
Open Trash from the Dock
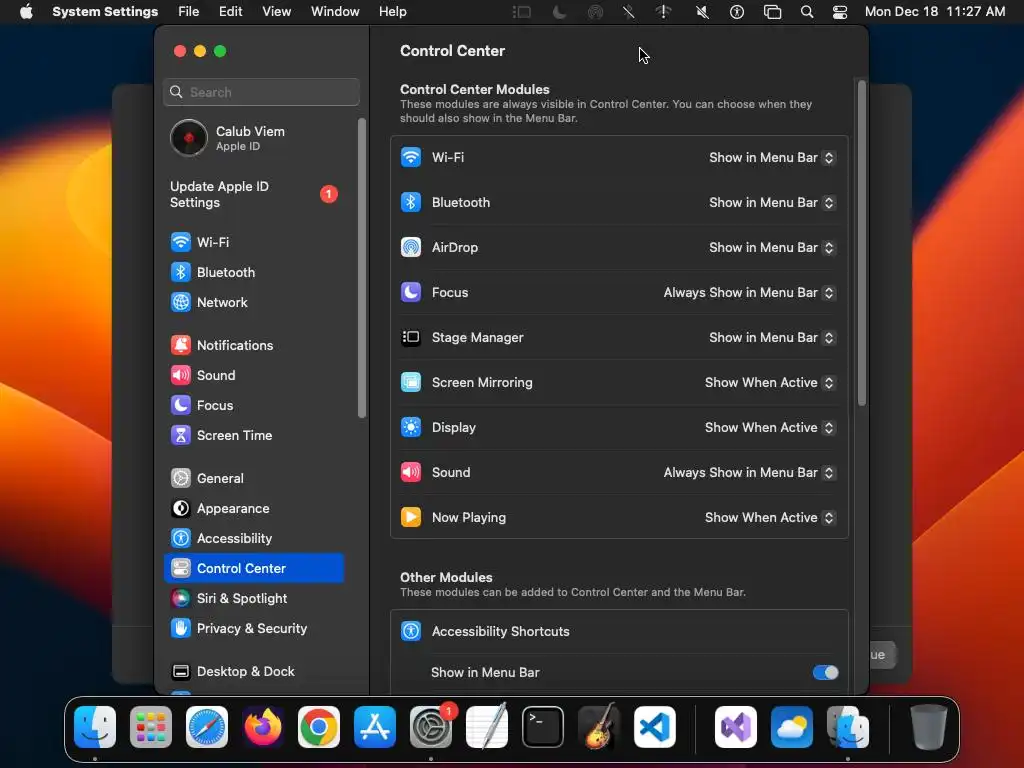pos(929,727)
